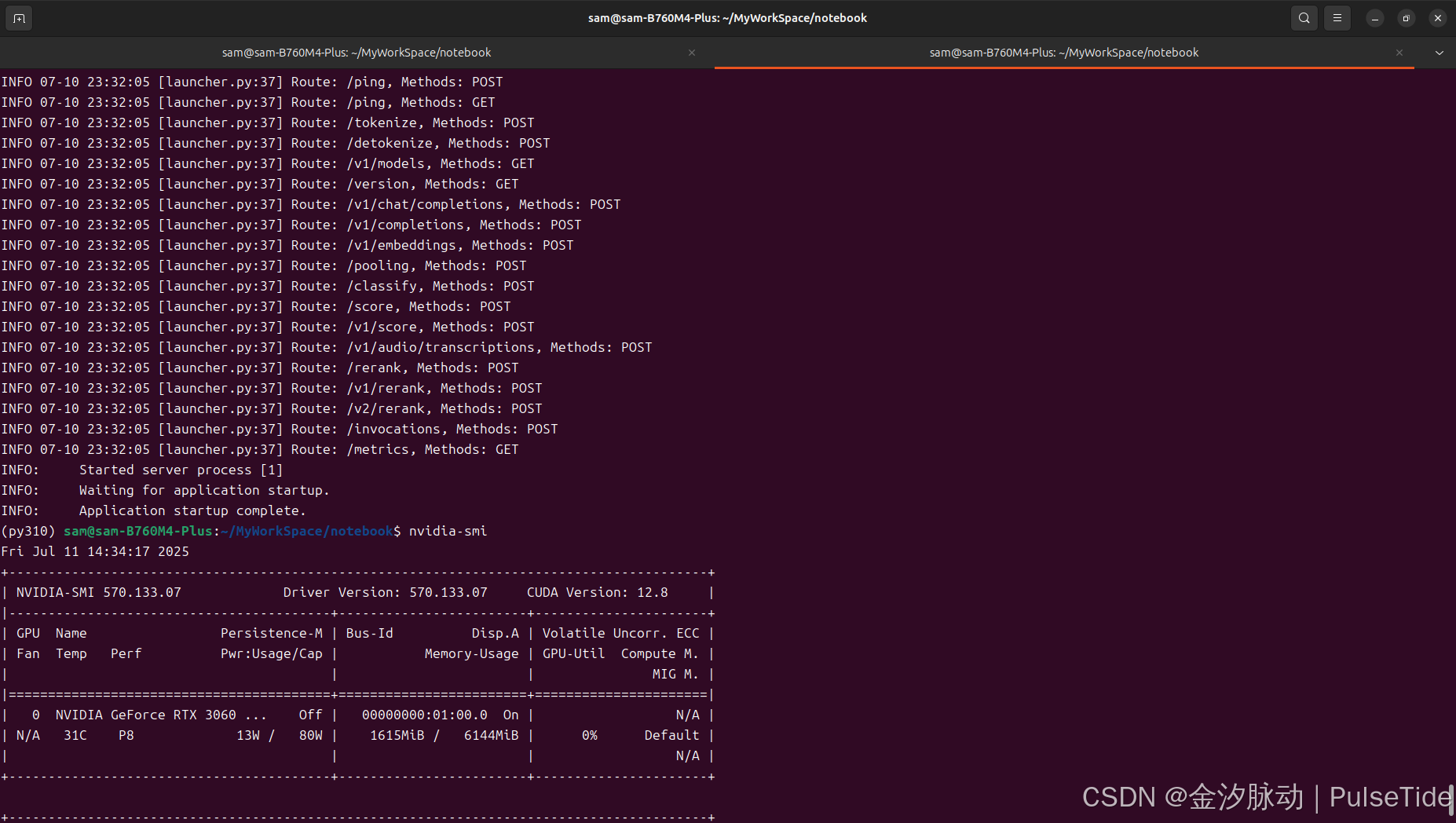The width and height of the screenshot is (1456, 823).
Task: Click the /metrics route line
Action: (x=260, y=449)
